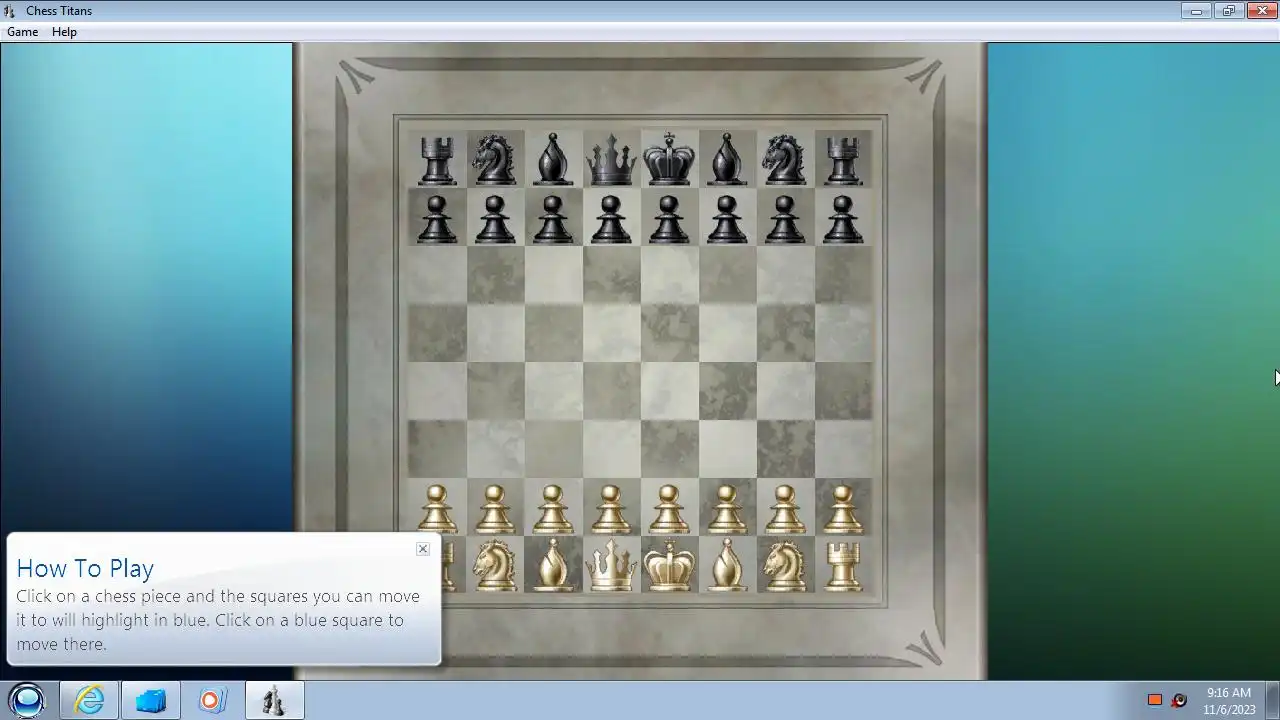Select the black king
This screenshot has width=1280, height=720.
click(x=669, y=158)
